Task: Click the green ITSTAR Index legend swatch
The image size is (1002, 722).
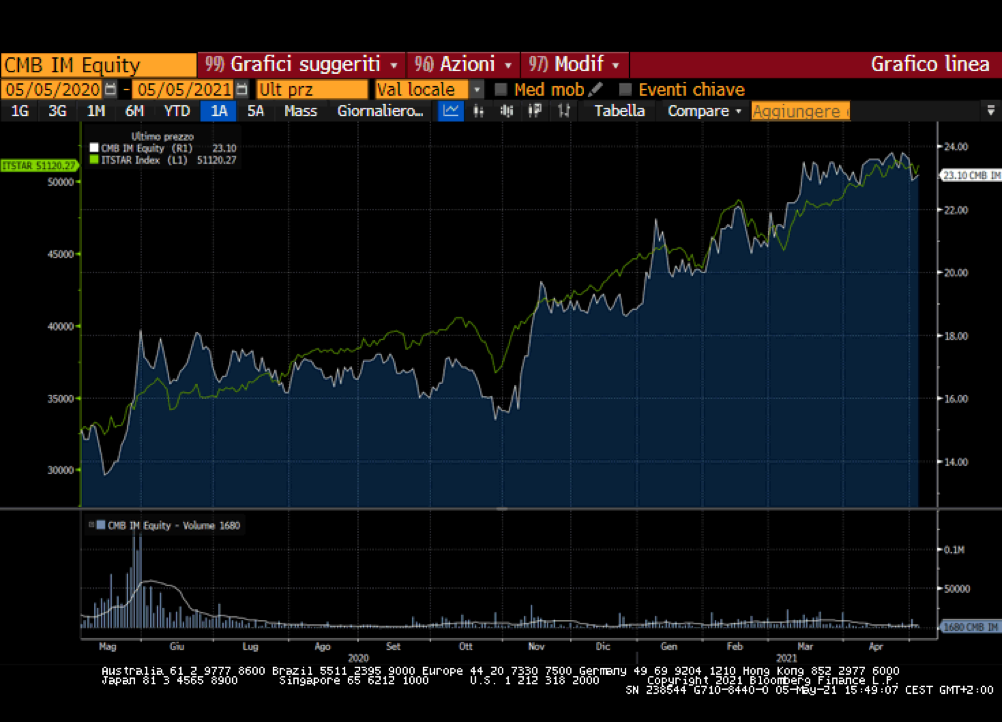Action: click(x=95, y=159)
